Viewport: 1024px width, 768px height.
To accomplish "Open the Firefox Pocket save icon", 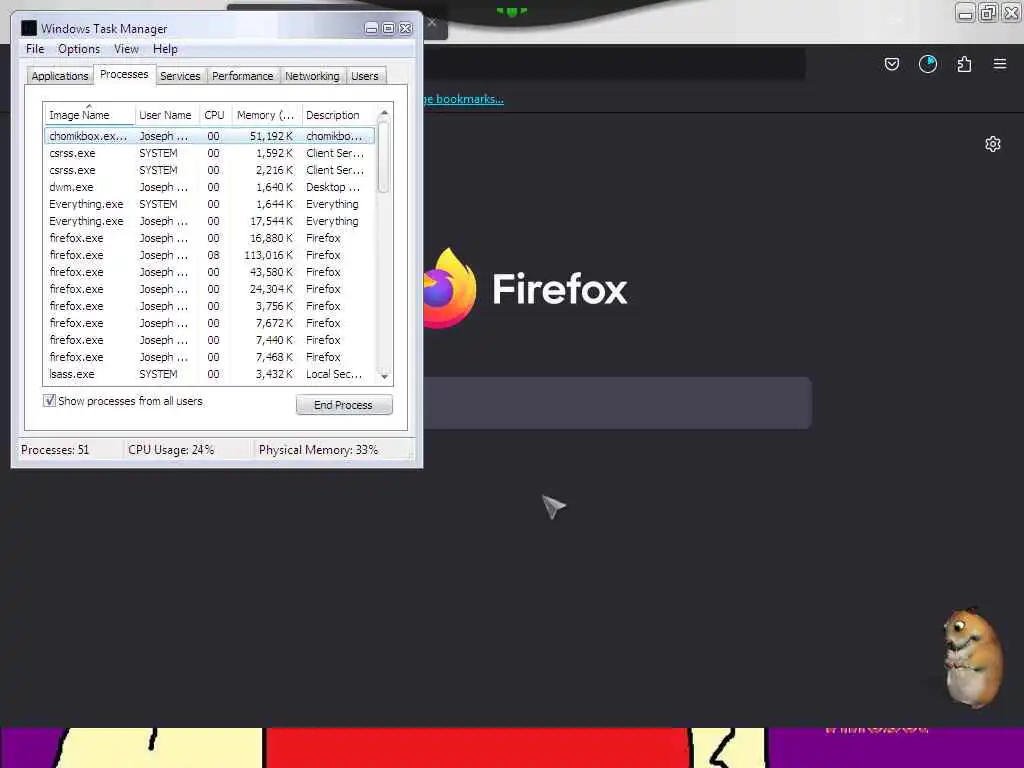I will [891, 64].
